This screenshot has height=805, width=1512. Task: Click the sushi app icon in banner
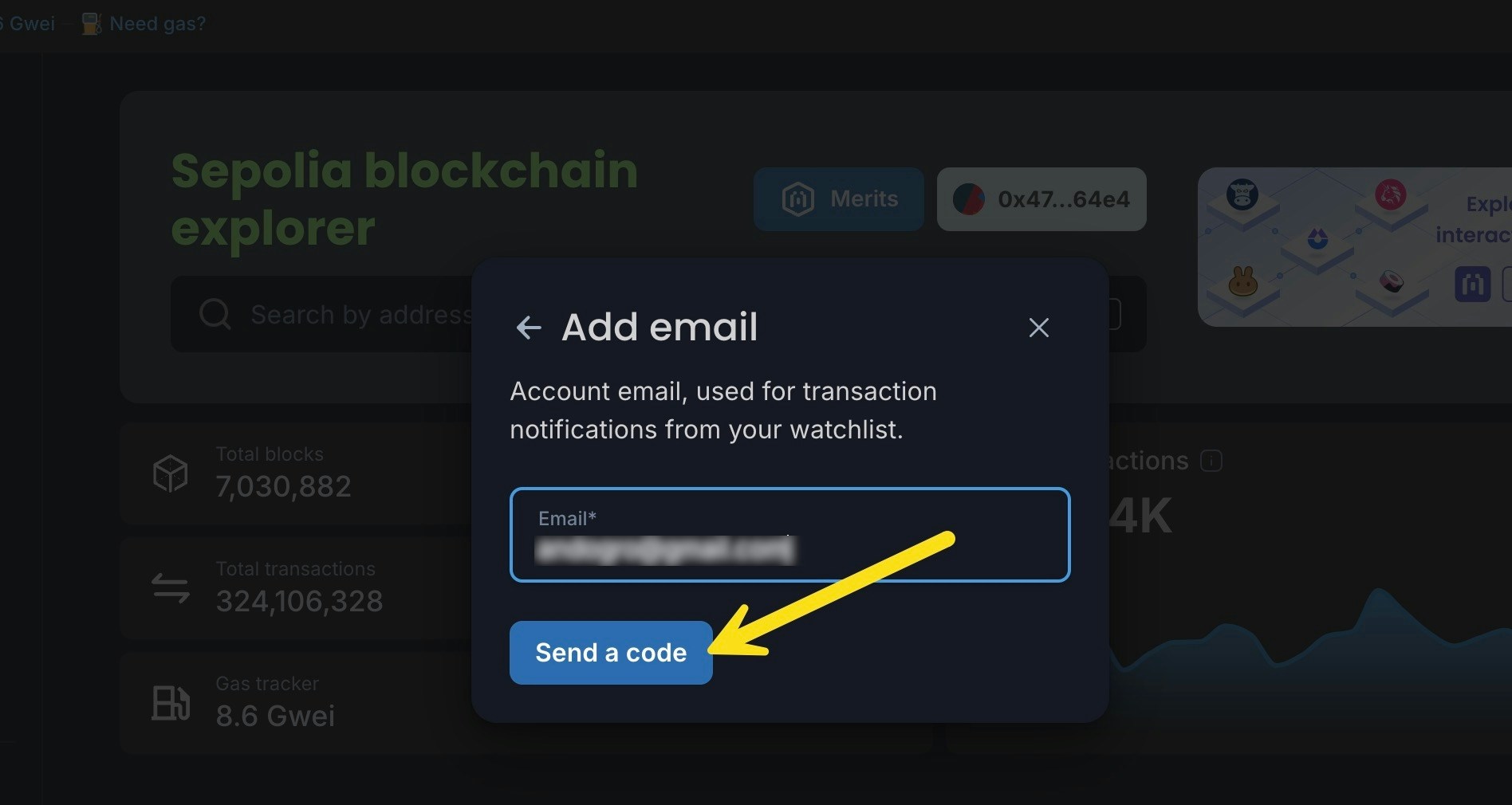click(x=1392, y=281)
